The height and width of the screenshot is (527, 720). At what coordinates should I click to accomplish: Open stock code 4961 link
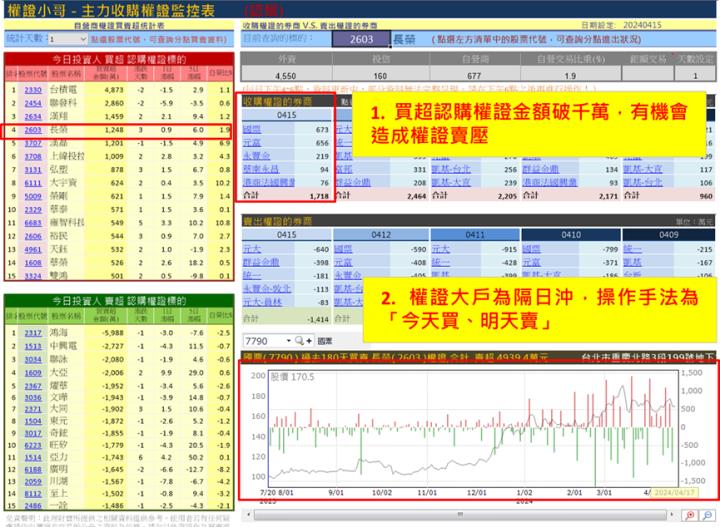click(33, 250)
